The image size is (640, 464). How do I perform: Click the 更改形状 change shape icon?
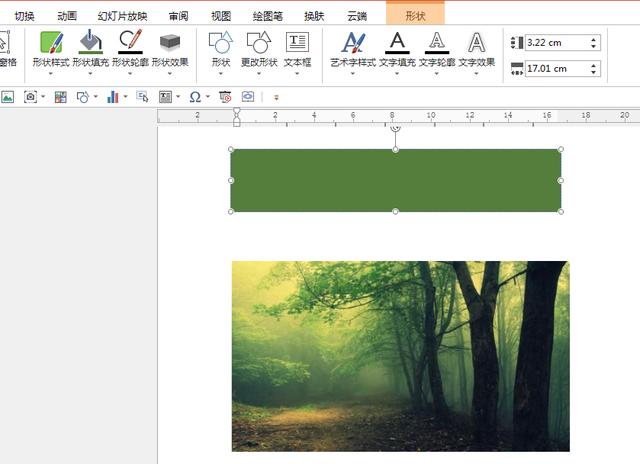(259, 42)
